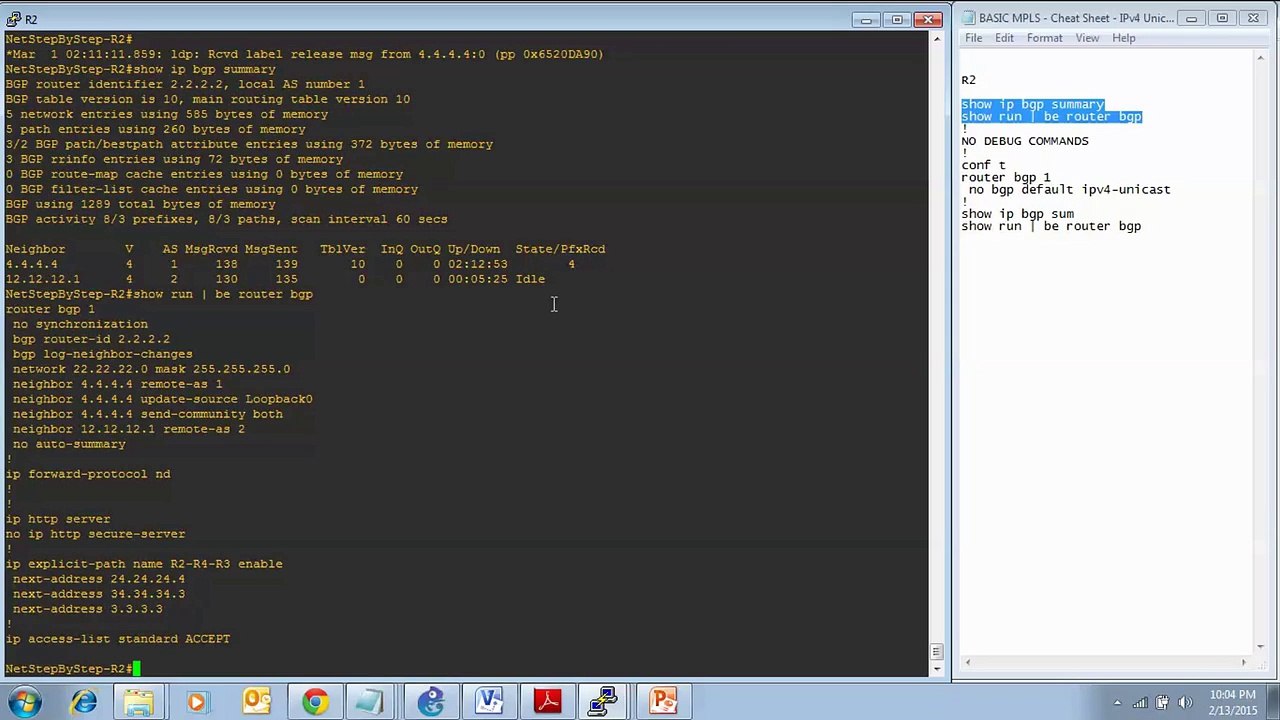Open Outlook from the taskbar
Image resolution: width=1280 pixels, height=720 pixels.
[257, 702]
